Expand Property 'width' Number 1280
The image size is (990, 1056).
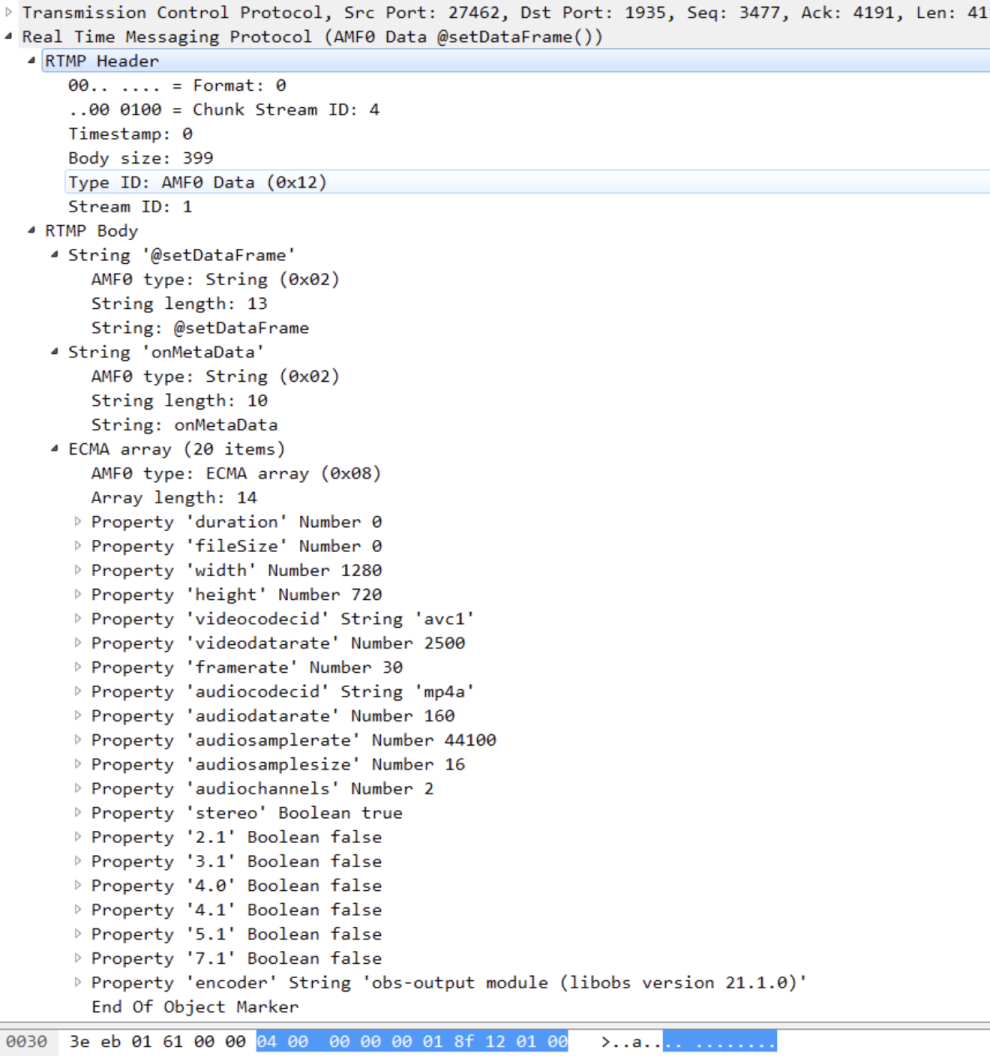coord(78,570)
